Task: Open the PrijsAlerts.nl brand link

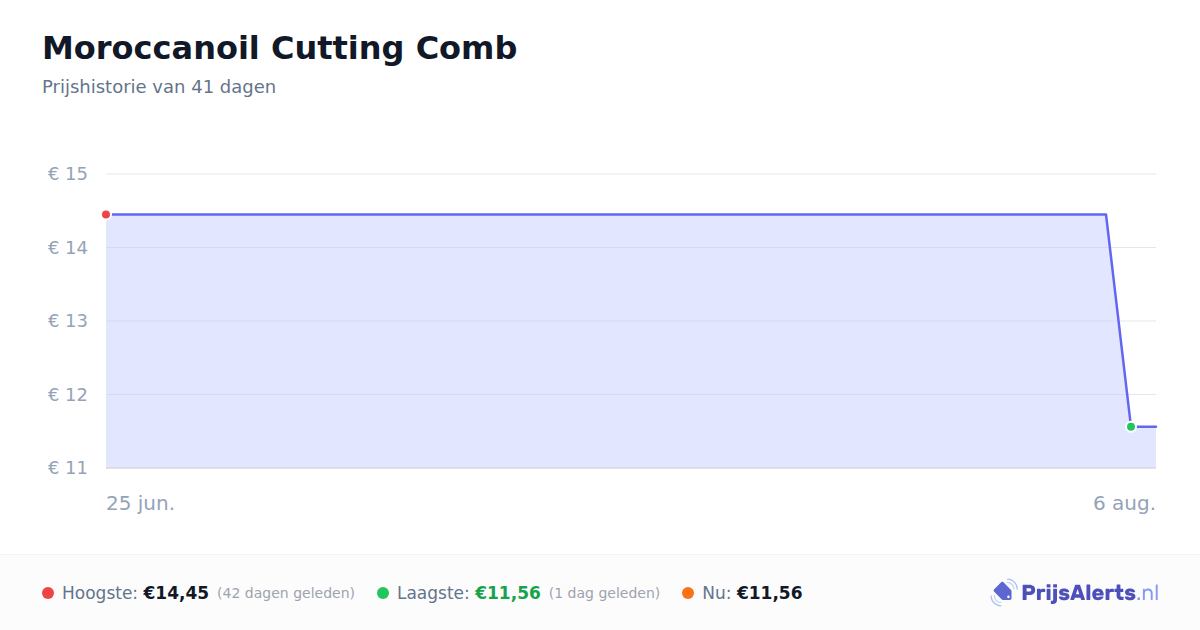Action: [x=1075, y=593]
